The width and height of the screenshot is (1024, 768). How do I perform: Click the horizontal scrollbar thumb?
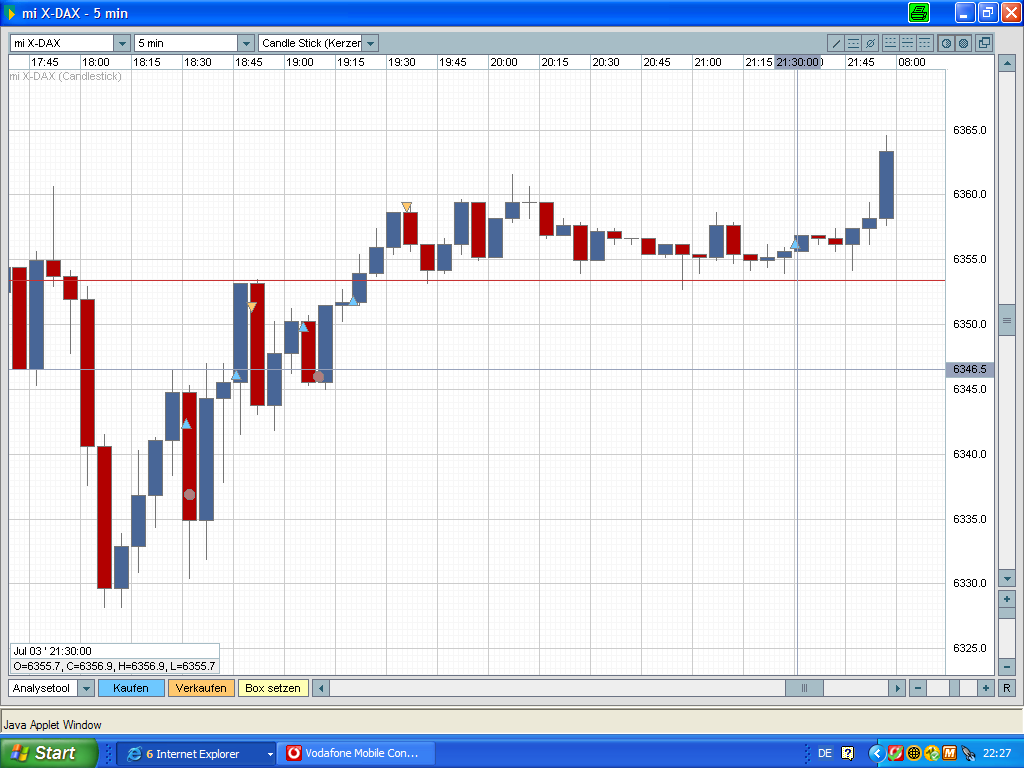coord(804,688)
